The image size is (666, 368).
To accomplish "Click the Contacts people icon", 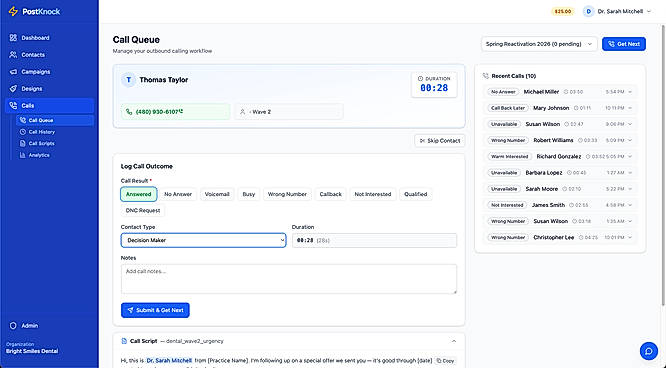I will [x=13, y=55].
